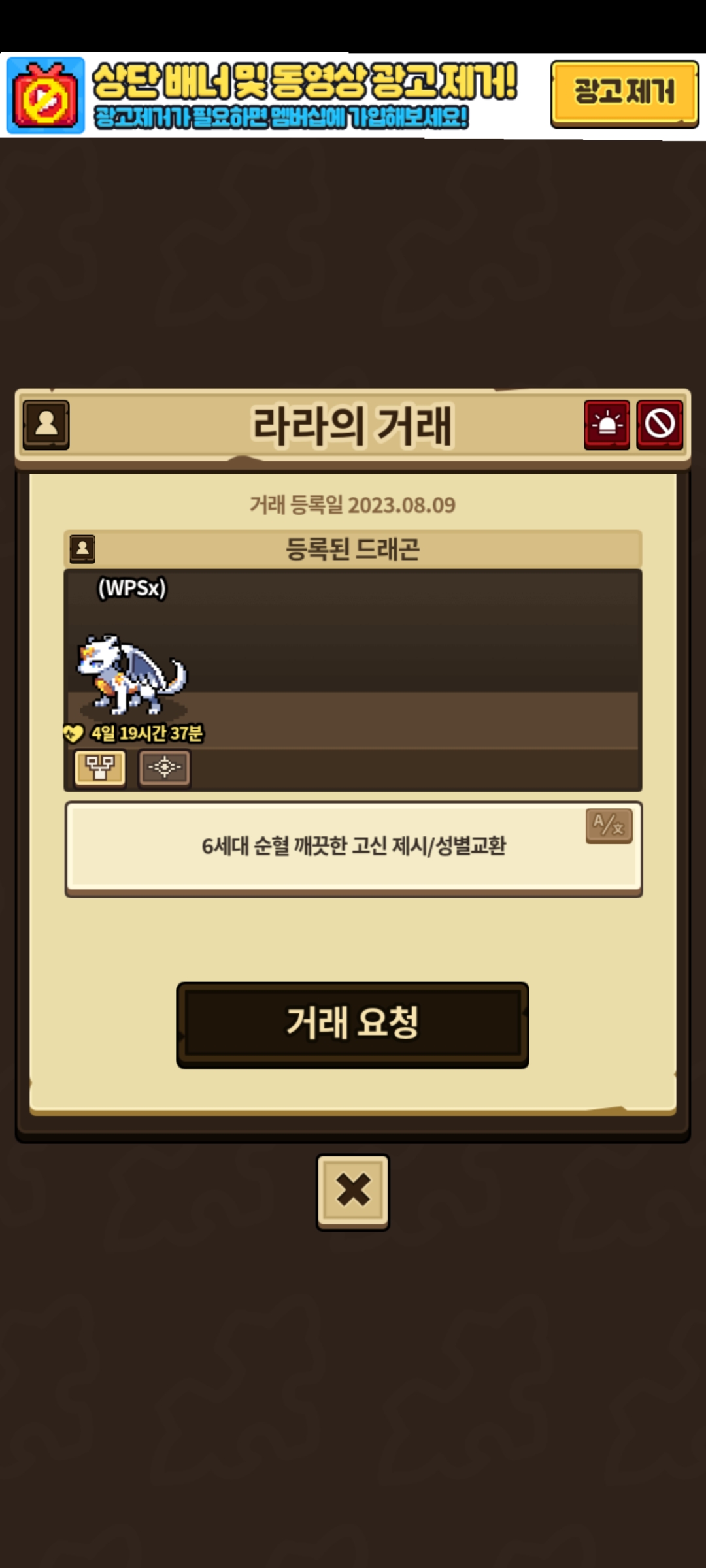Tap the heart icon beside remaining time
706x1568 pixels.
[73, 733]
